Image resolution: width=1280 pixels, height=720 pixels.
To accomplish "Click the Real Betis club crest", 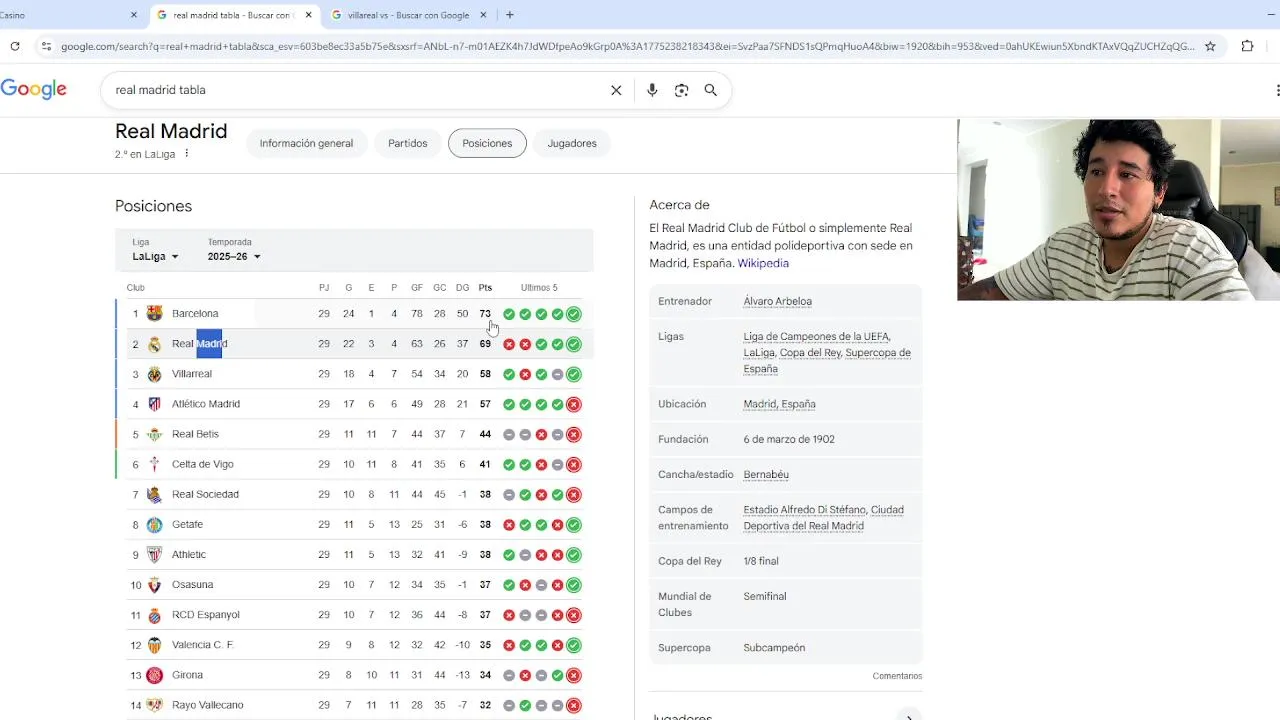I will (x=154, y=434).
